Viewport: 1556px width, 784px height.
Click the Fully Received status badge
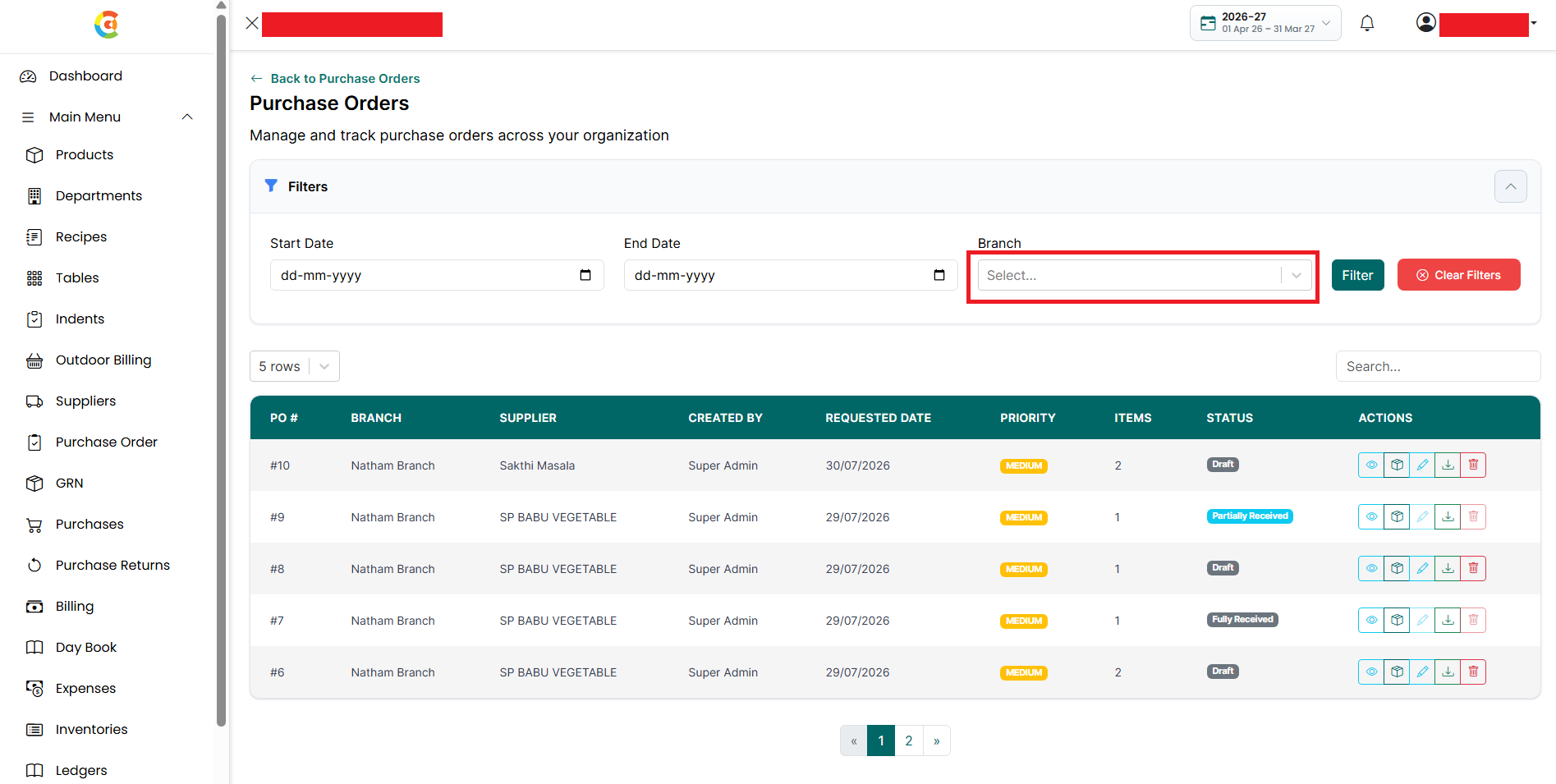pyautogui.click(x=1242, y=620)
